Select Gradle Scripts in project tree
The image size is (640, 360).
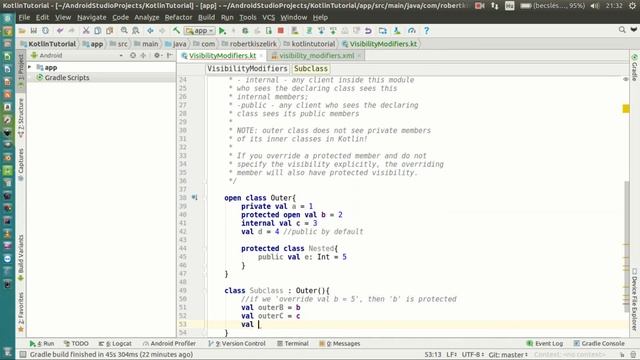(67, 77)
